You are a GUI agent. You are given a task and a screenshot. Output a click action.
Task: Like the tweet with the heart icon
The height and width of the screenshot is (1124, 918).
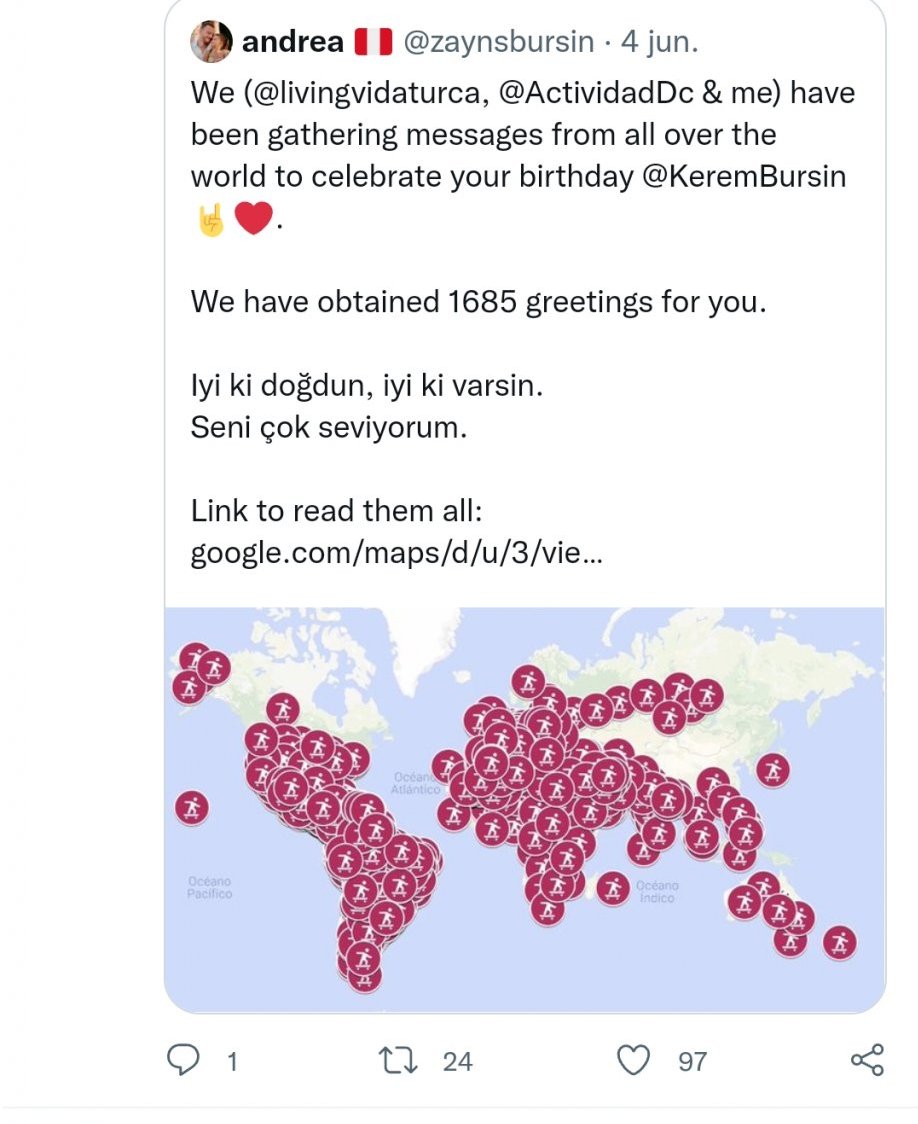click(633, 1060)
